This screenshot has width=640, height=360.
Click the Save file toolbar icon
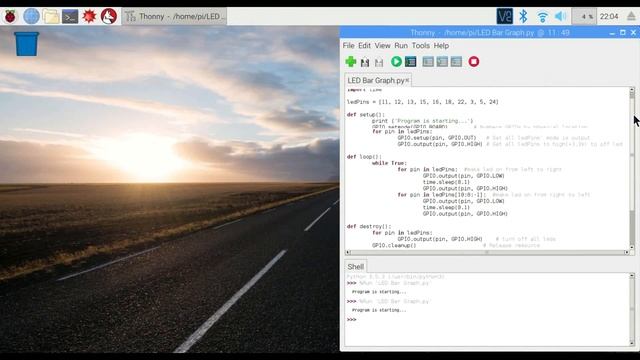[379, 62]
